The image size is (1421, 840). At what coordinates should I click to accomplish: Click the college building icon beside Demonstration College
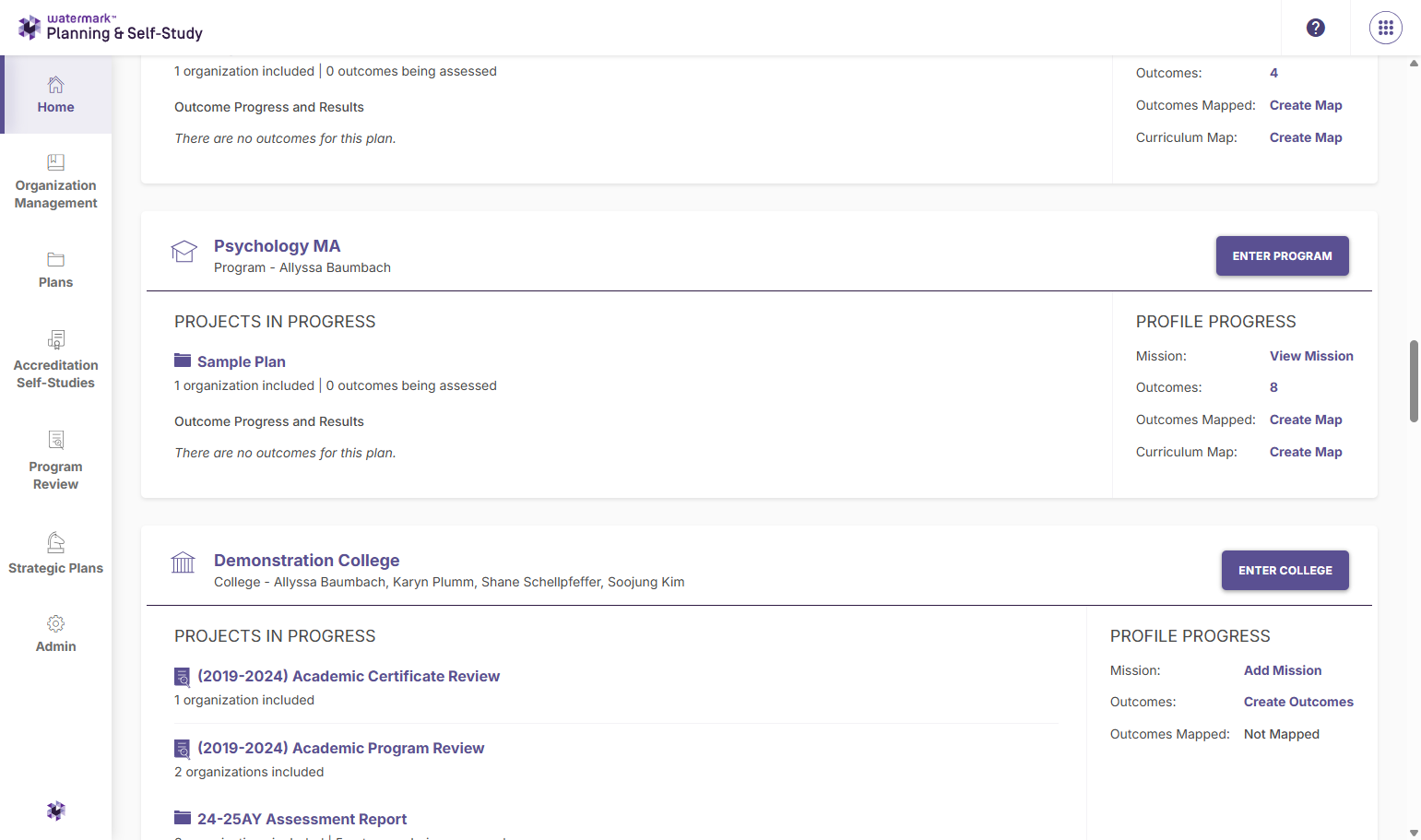(184, 562)
